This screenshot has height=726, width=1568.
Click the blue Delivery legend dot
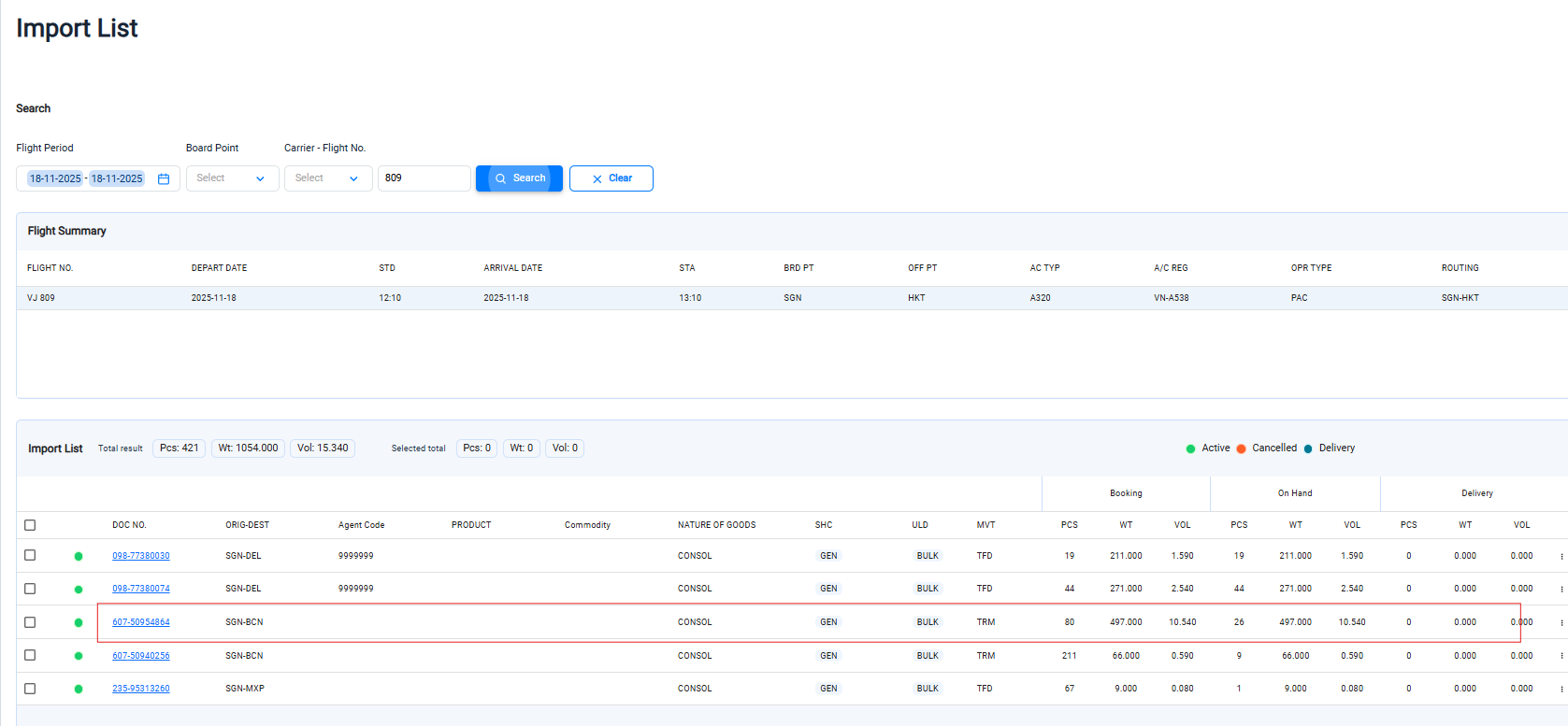[x=1308, y=448]
